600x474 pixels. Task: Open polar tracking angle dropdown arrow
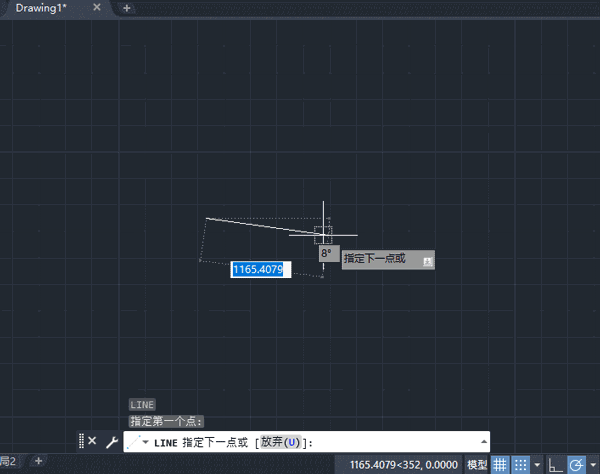coord(593,465)
